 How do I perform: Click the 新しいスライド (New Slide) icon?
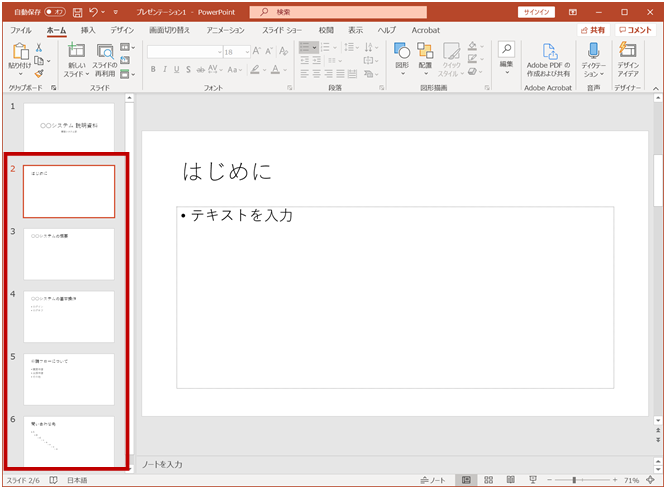[x=76, y=51]
